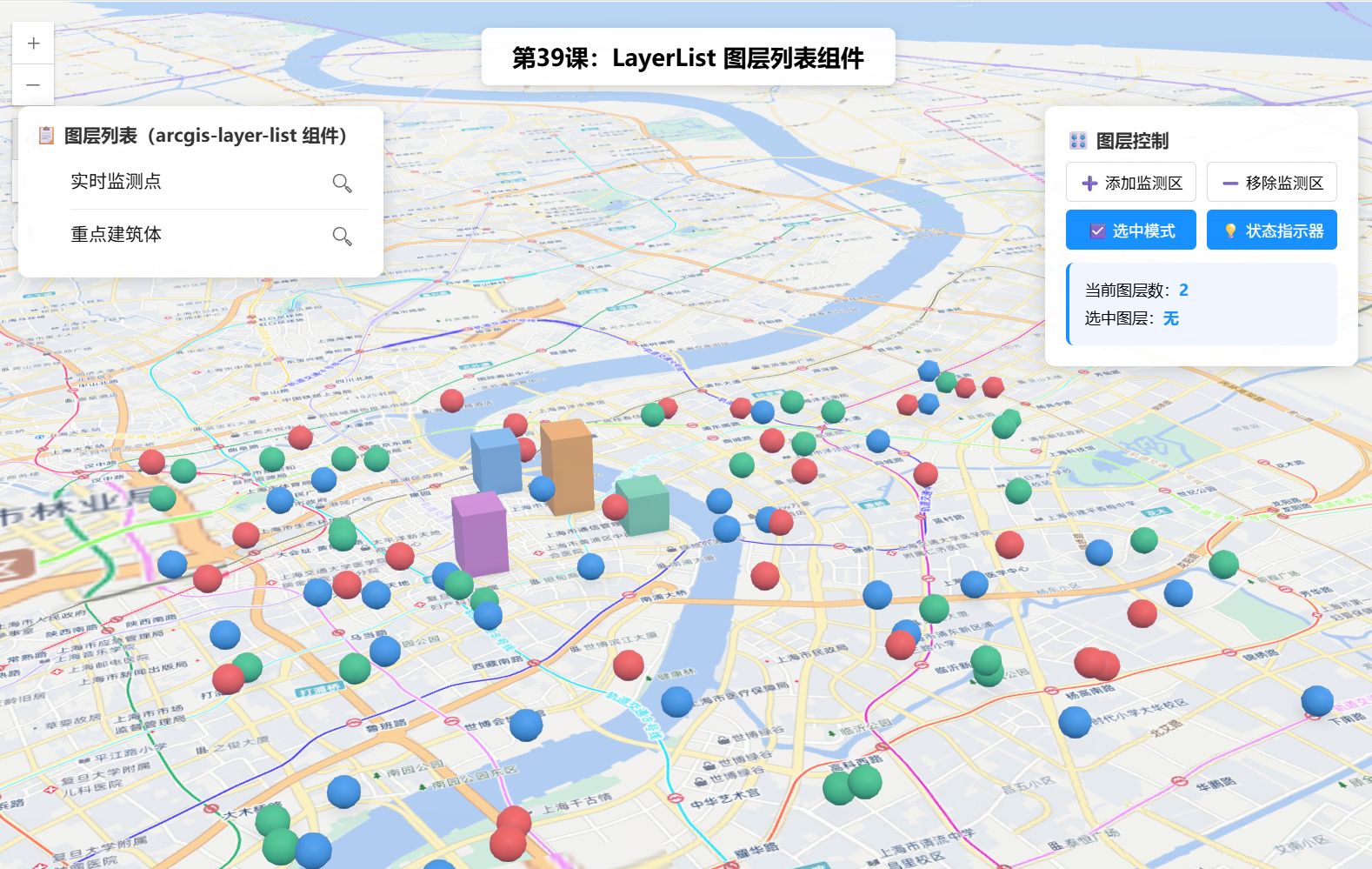Toggle the 选中模式 checkbox button

point(1131,230)
